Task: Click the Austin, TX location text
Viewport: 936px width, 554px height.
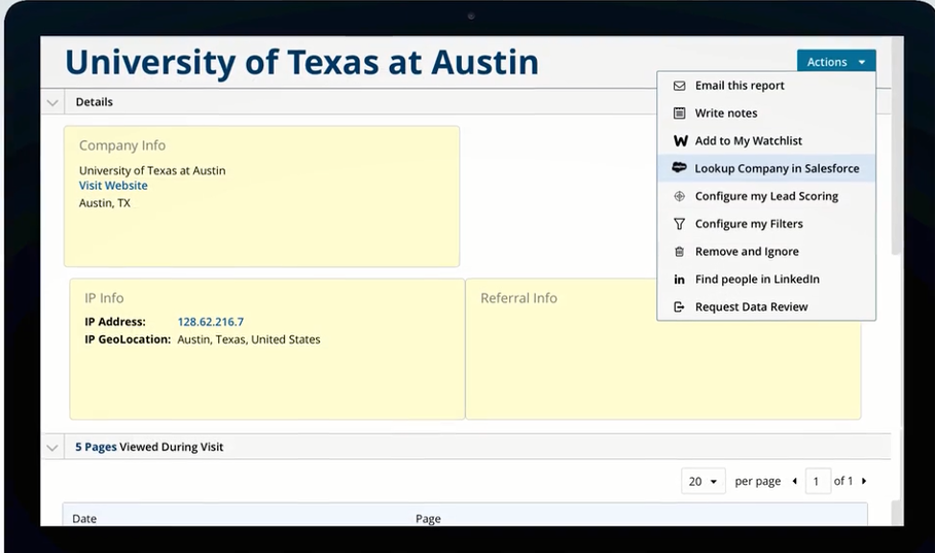Action: [x=104, y=203]
